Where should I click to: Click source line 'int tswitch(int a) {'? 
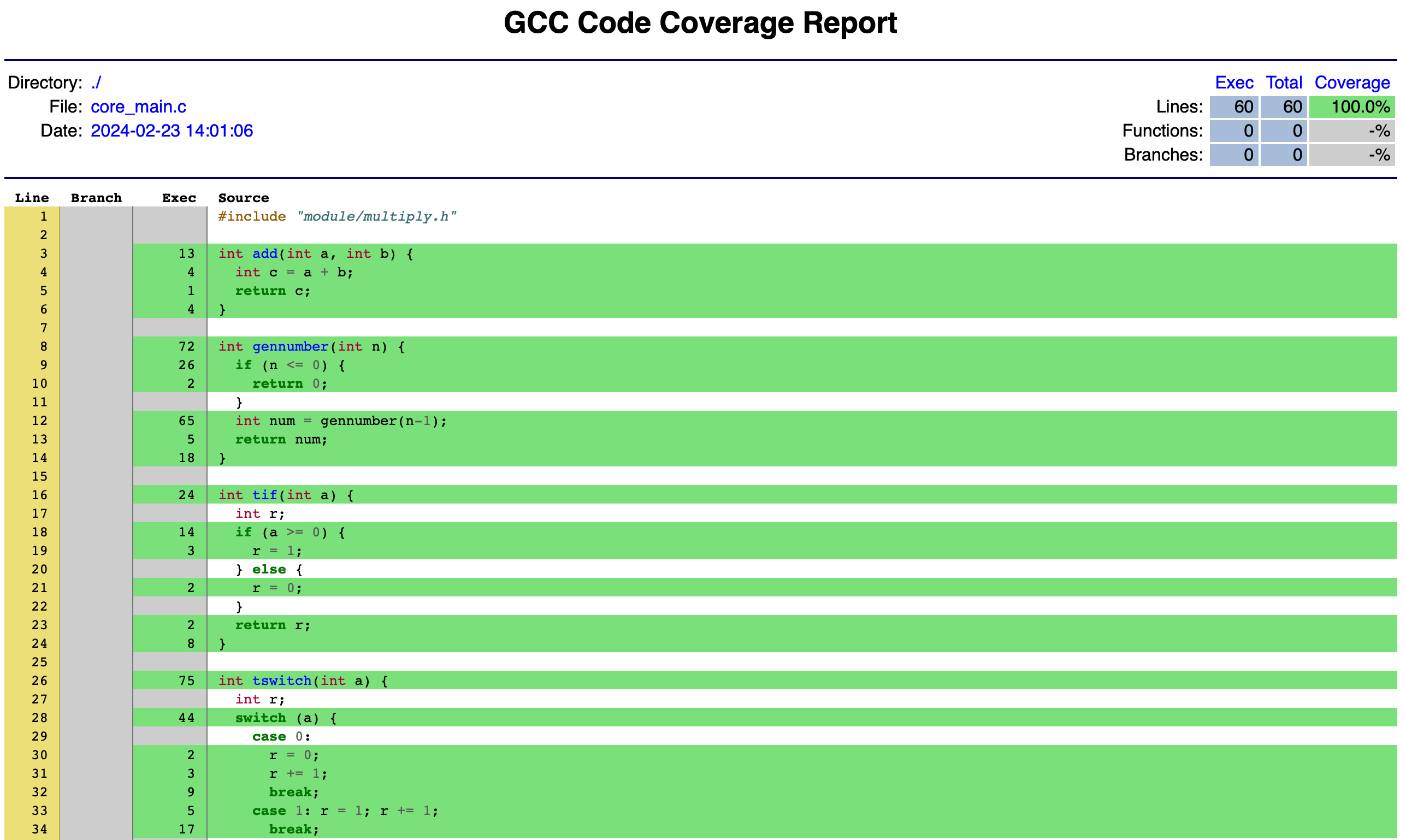click(x=303, y=681)
